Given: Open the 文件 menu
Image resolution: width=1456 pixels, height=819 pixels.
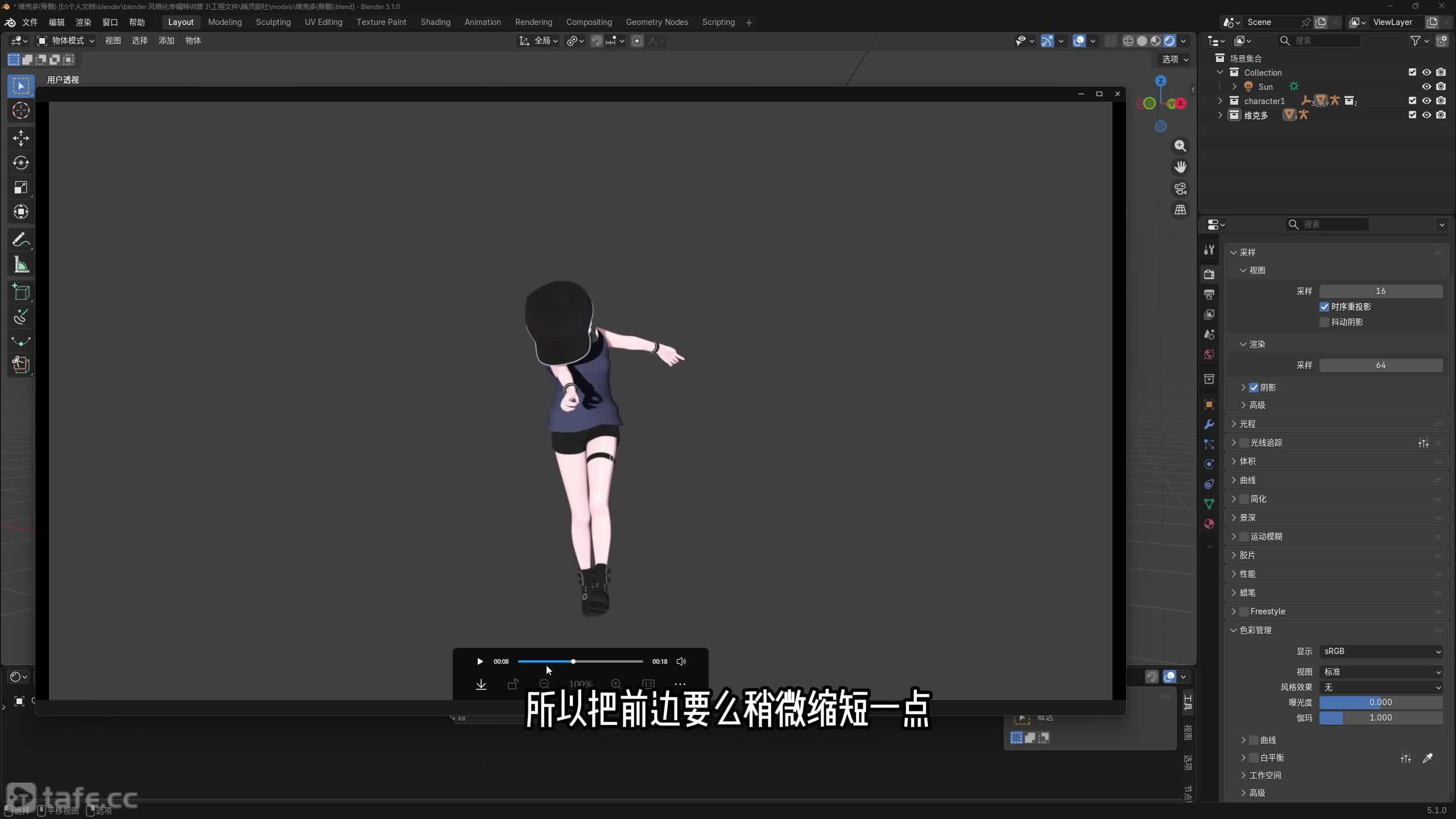Looking at the screenshot, I should pyautogui.click(x=30, y=22).
